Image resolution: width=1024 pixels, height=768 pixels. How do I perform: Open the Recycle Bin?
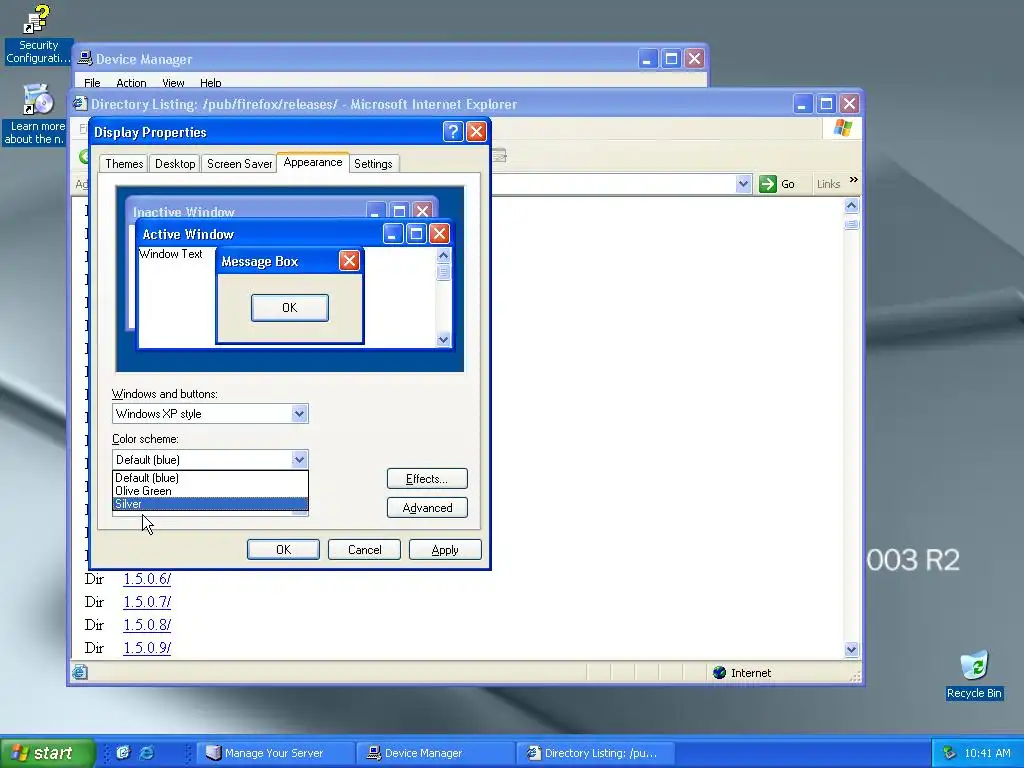[x=974, y=675]
